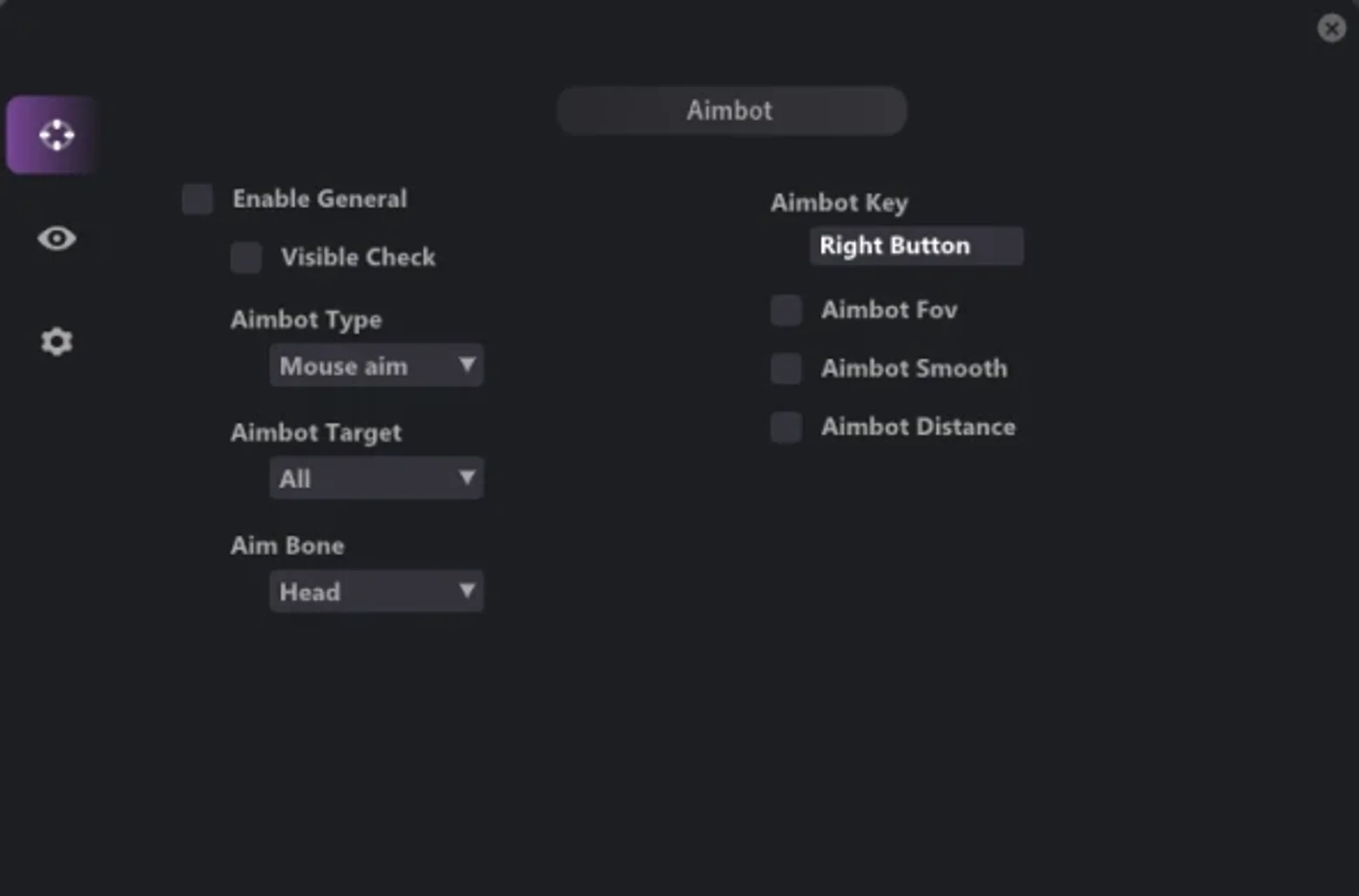Click the Aimbot header pill at top
This screenshot has height=896, width=1359.
pos(732,111)
